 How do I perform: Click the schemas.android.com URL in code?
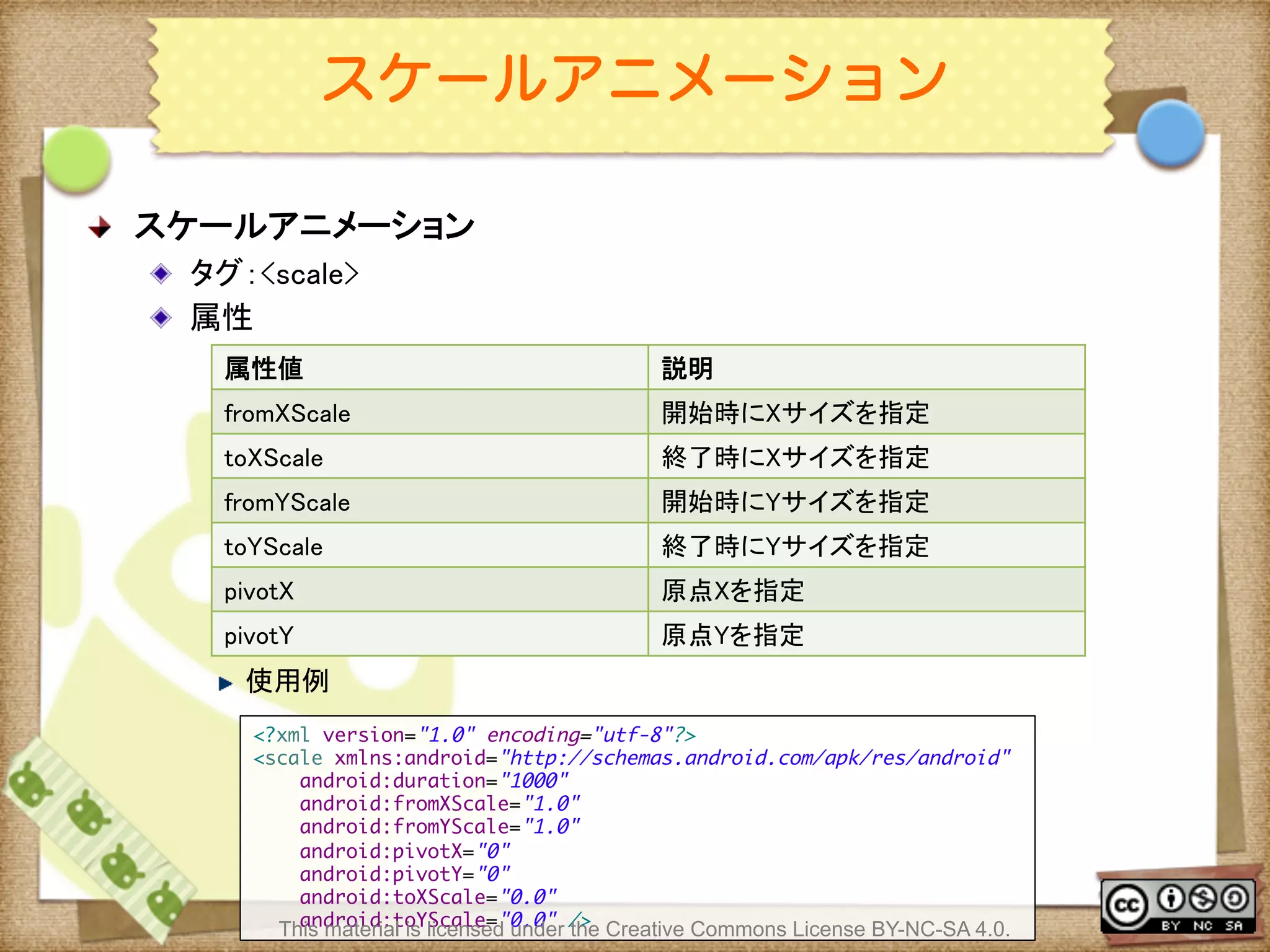tap(755, 757)
